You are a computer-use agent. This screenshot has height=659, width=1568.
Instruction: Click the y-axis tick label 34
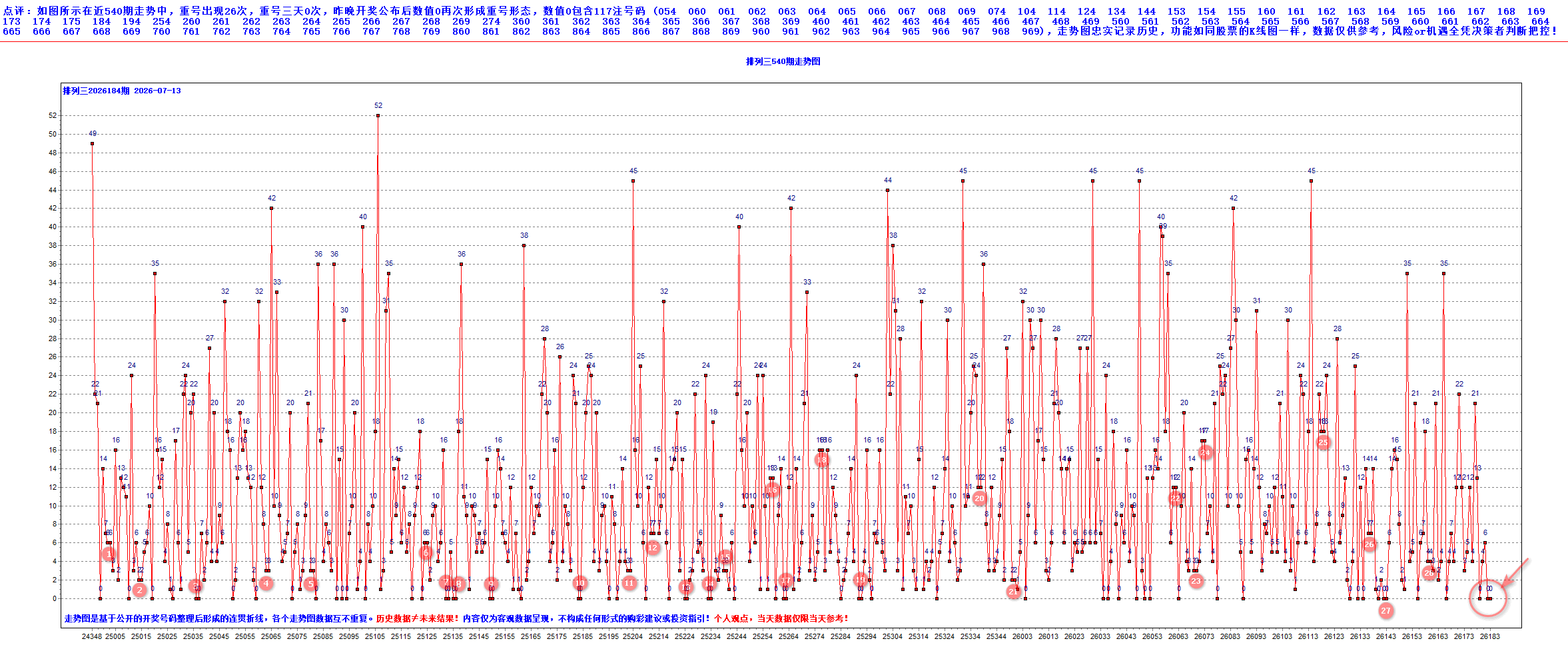click(53, 283)
